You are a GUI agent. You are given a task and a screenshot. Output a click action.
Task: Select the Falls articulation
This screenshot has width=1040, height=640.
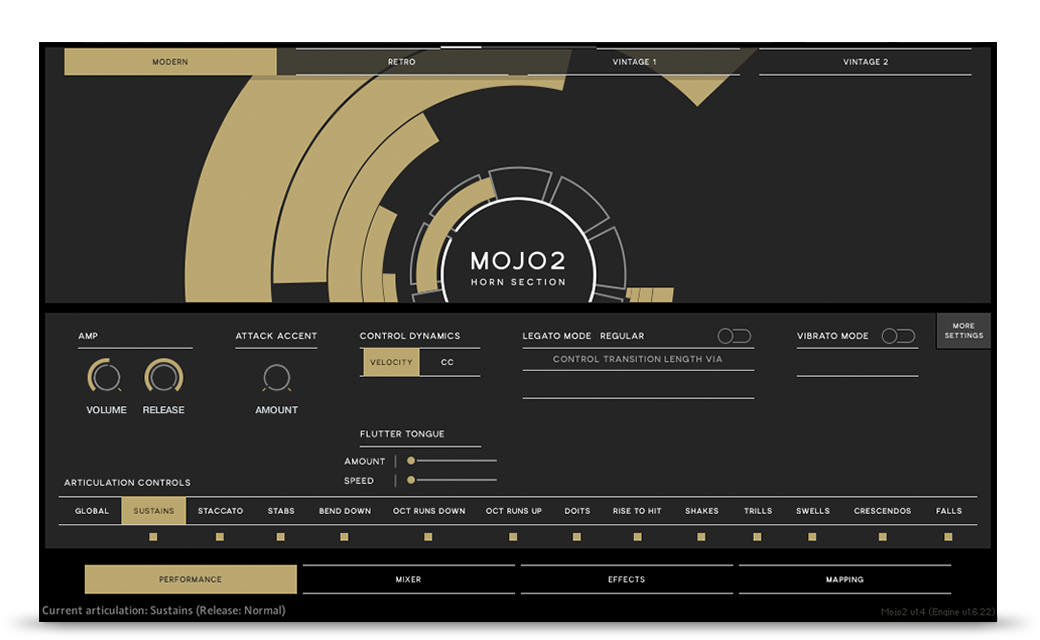(x=948, y=511)
